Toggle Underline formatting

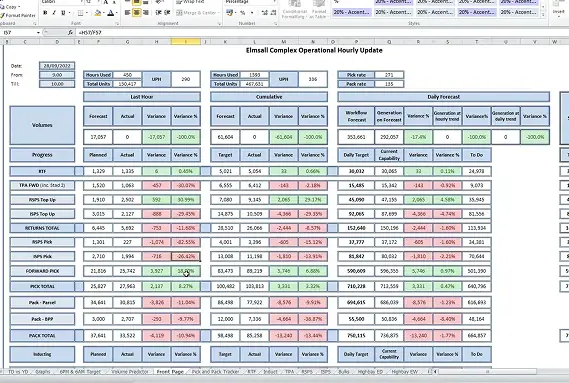[x=63, y=13]
